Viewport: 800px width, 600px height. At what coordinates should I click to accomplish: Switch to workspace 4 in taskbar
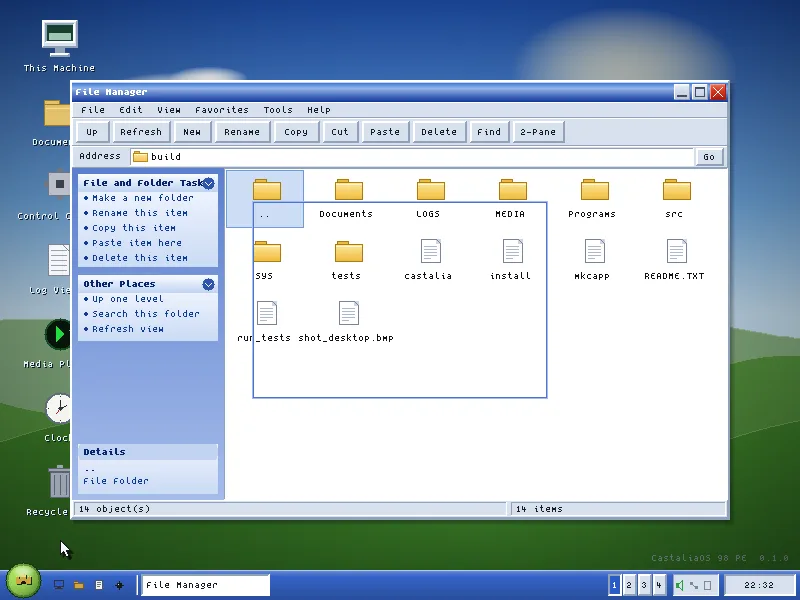pos(659,585)
